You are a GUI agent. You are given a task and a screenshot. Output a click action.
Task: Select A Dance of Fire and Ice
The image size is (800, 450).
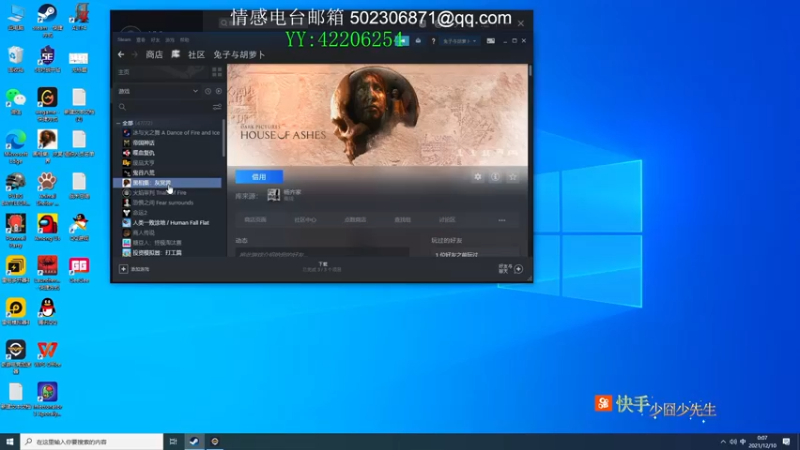171,133
